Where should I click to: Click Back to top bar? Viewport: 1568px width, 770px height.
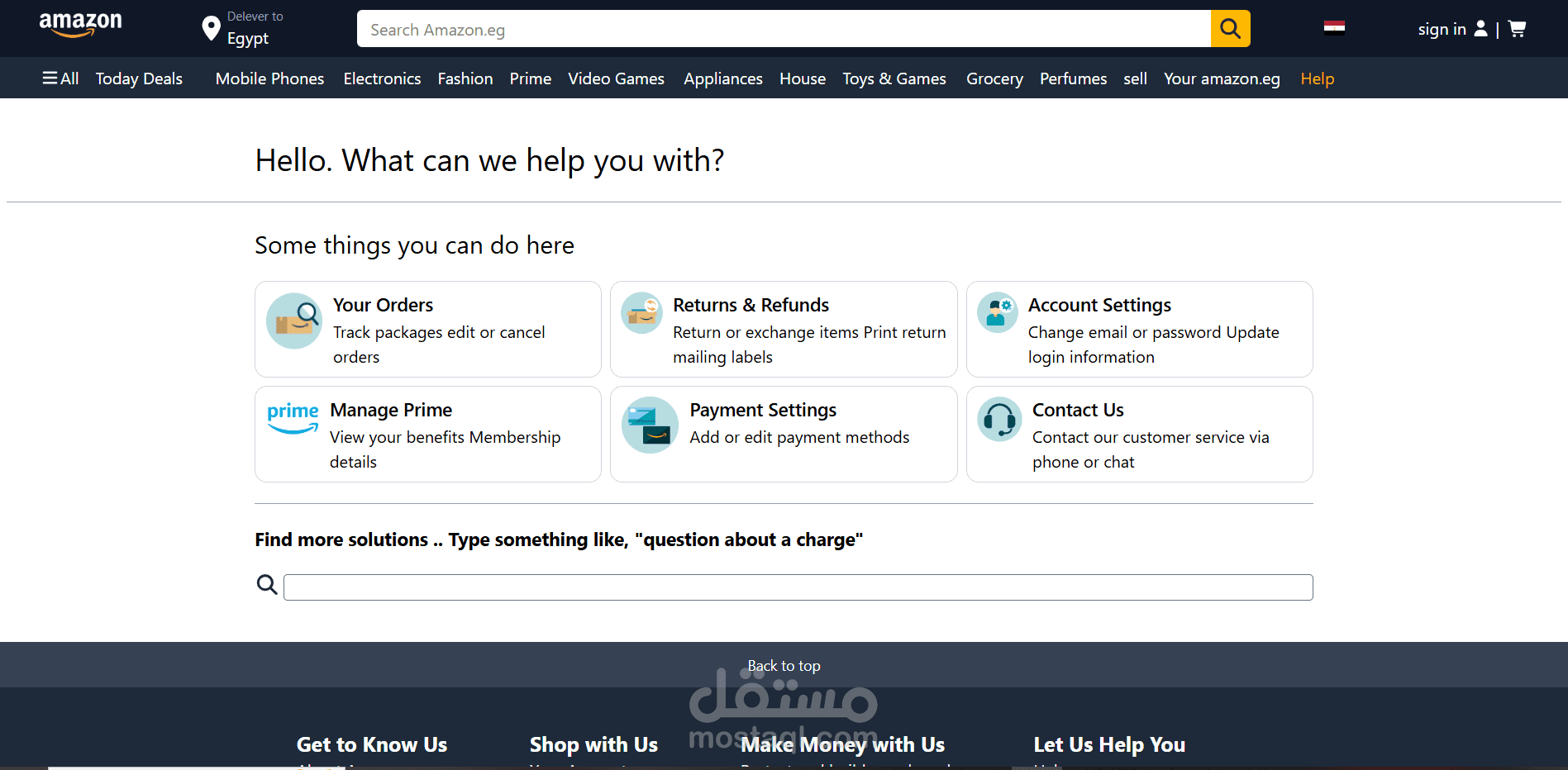784,665
